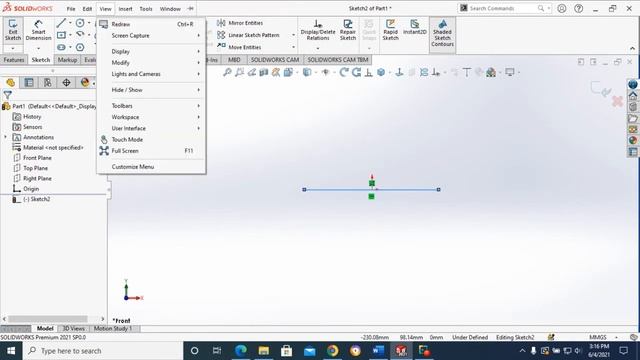Open the Modify submenu
640x360 pixels.
(x=151, y=62)
